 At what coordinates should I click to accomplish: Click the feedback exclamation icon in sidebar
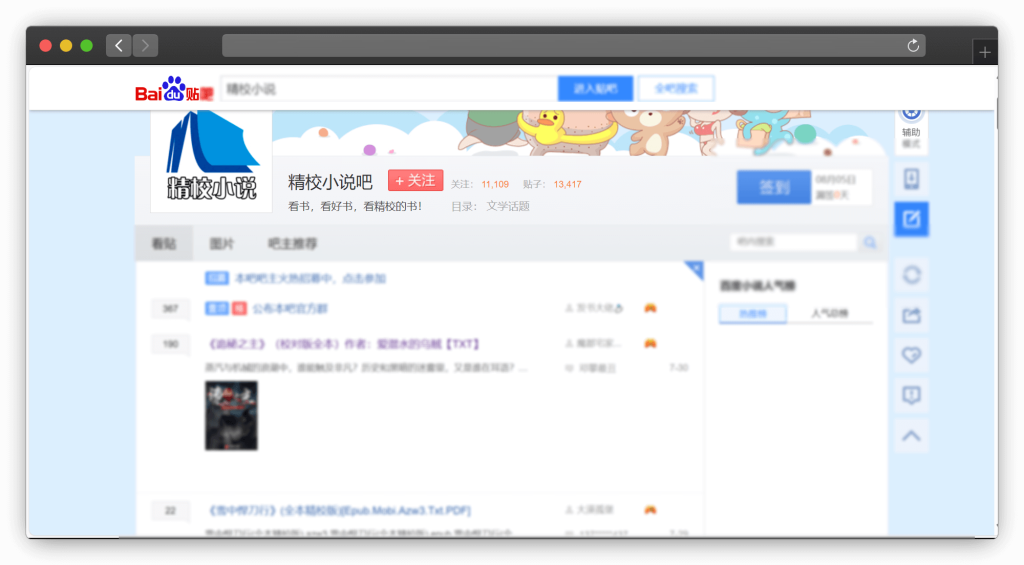point(911,395)
